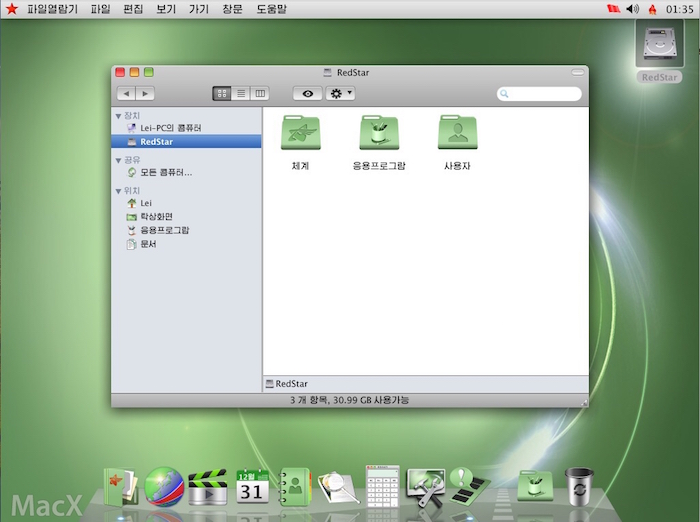Viewport: 700px width, 522px height.
Task: Open the document preview magnifier dock icon
Action: pyautogui.click(x=338, y=488)
